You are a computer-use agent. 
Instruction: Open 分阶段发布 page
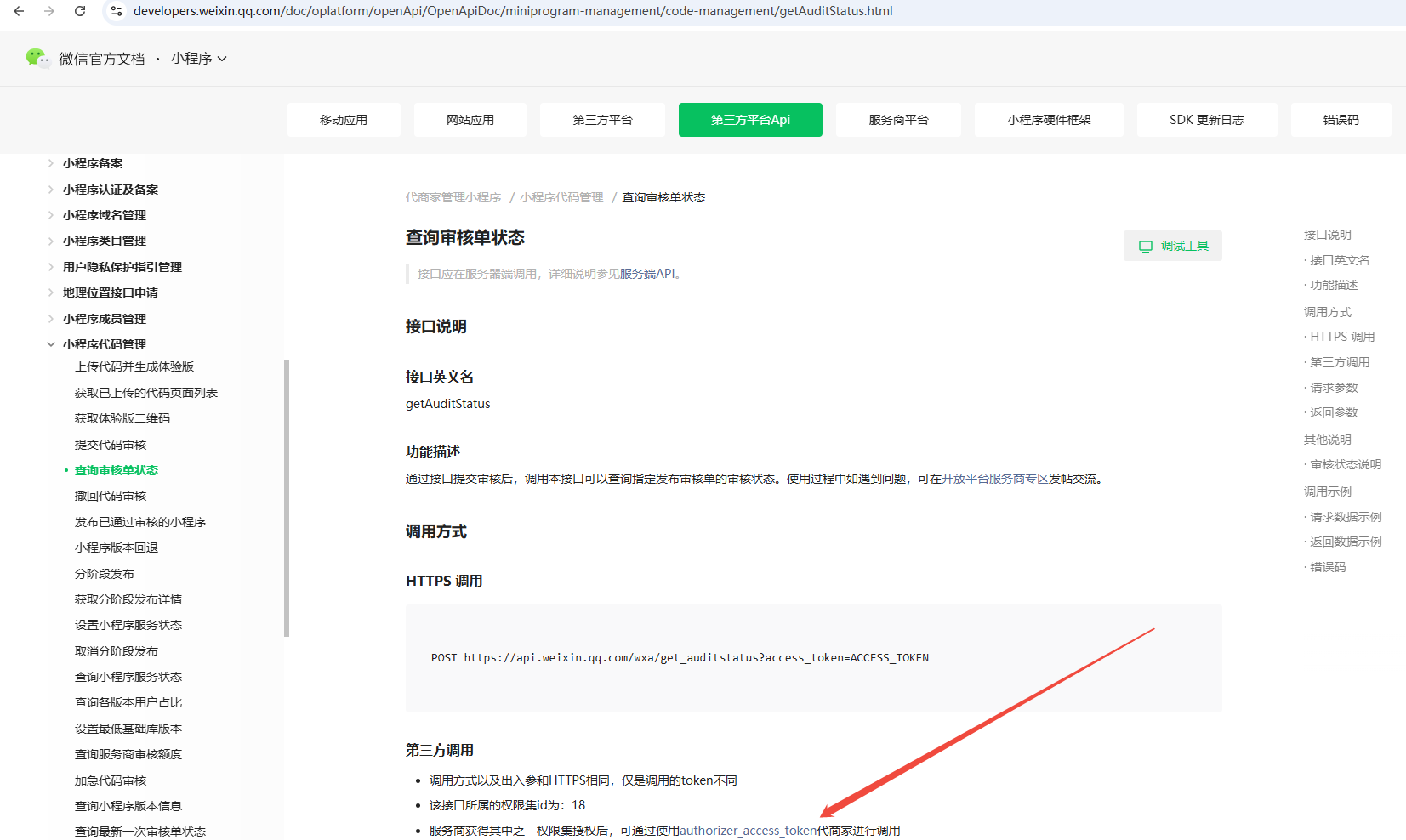click(105, 574)
